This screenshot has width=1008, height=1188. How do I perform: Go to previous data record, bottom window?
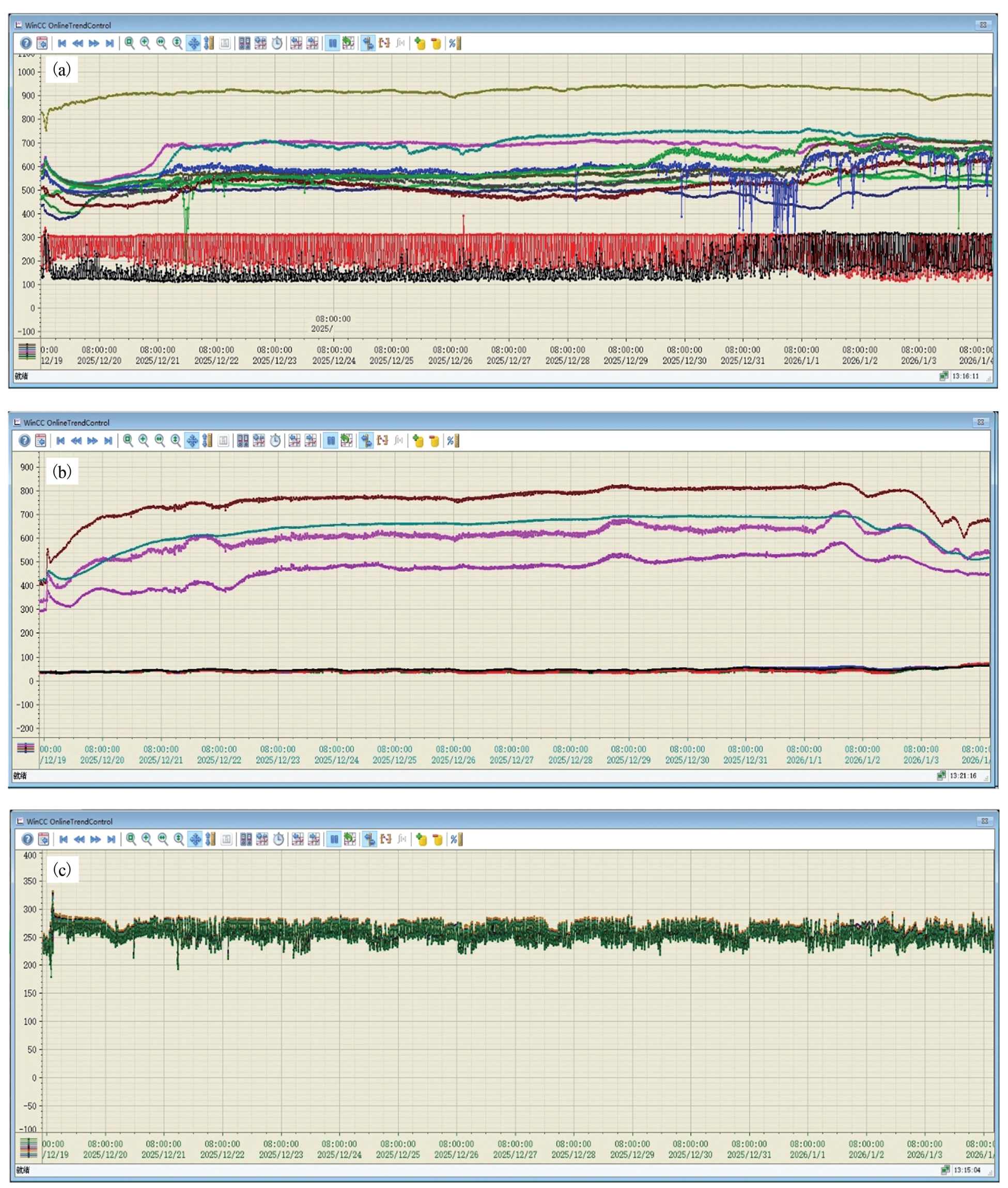point(80,839)
